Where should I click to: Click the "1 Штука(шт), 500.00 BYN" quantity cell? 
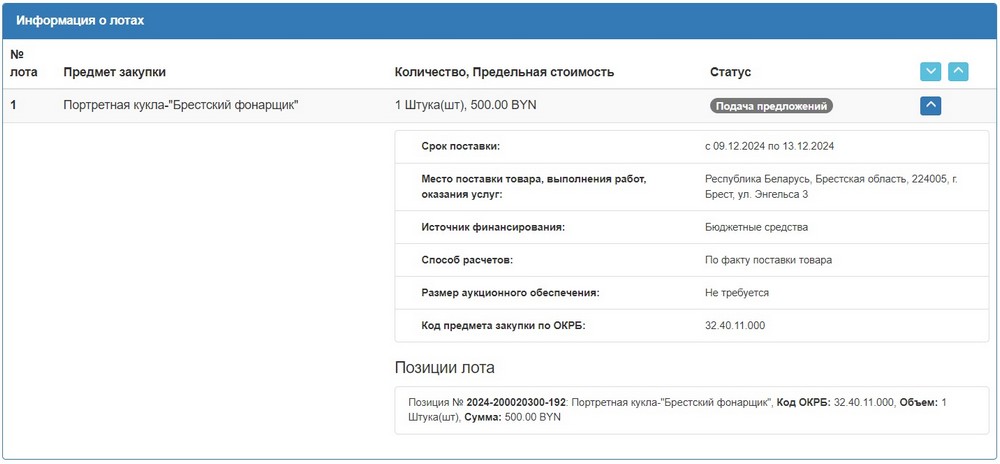click(x=466, y=105)
